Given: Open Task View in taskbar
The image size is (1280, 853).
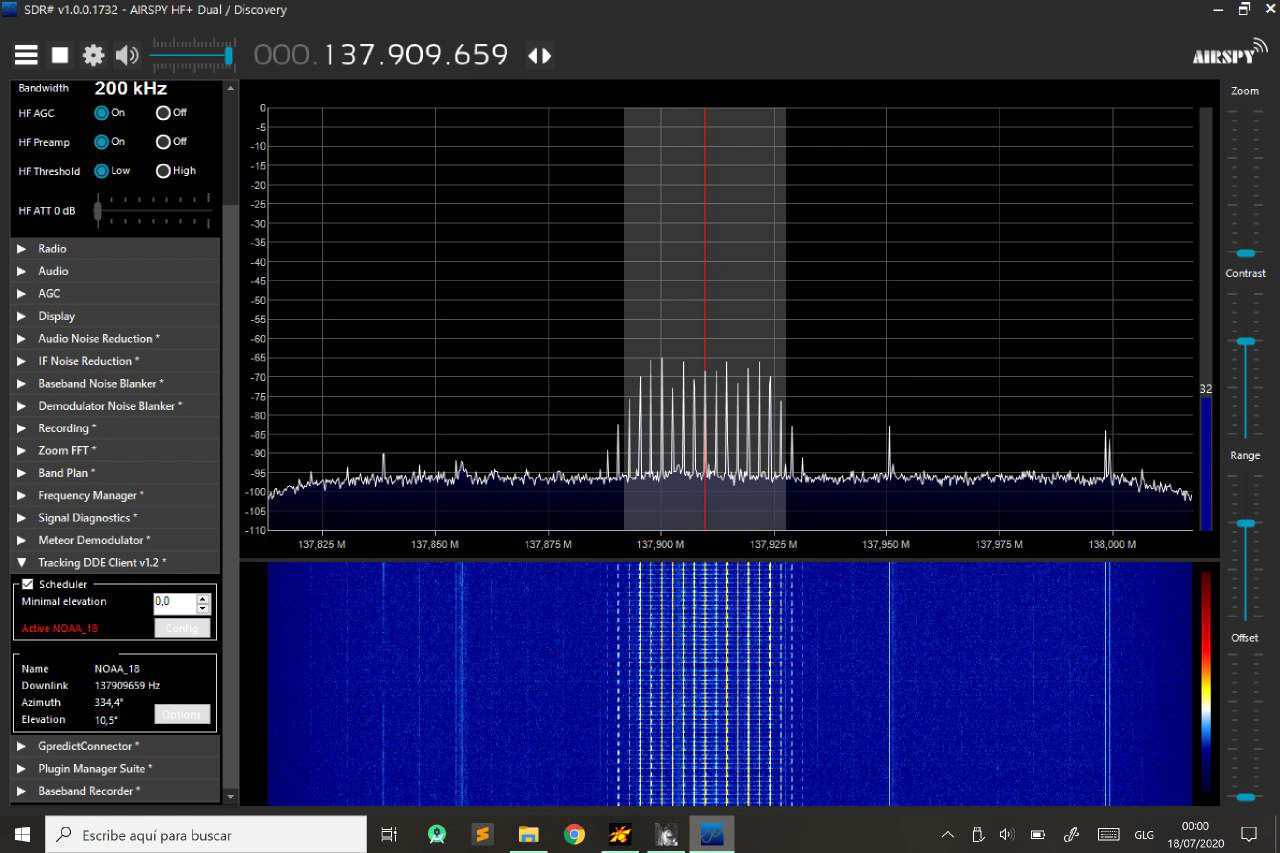Looking at the screenshot, I should [389, 834].
